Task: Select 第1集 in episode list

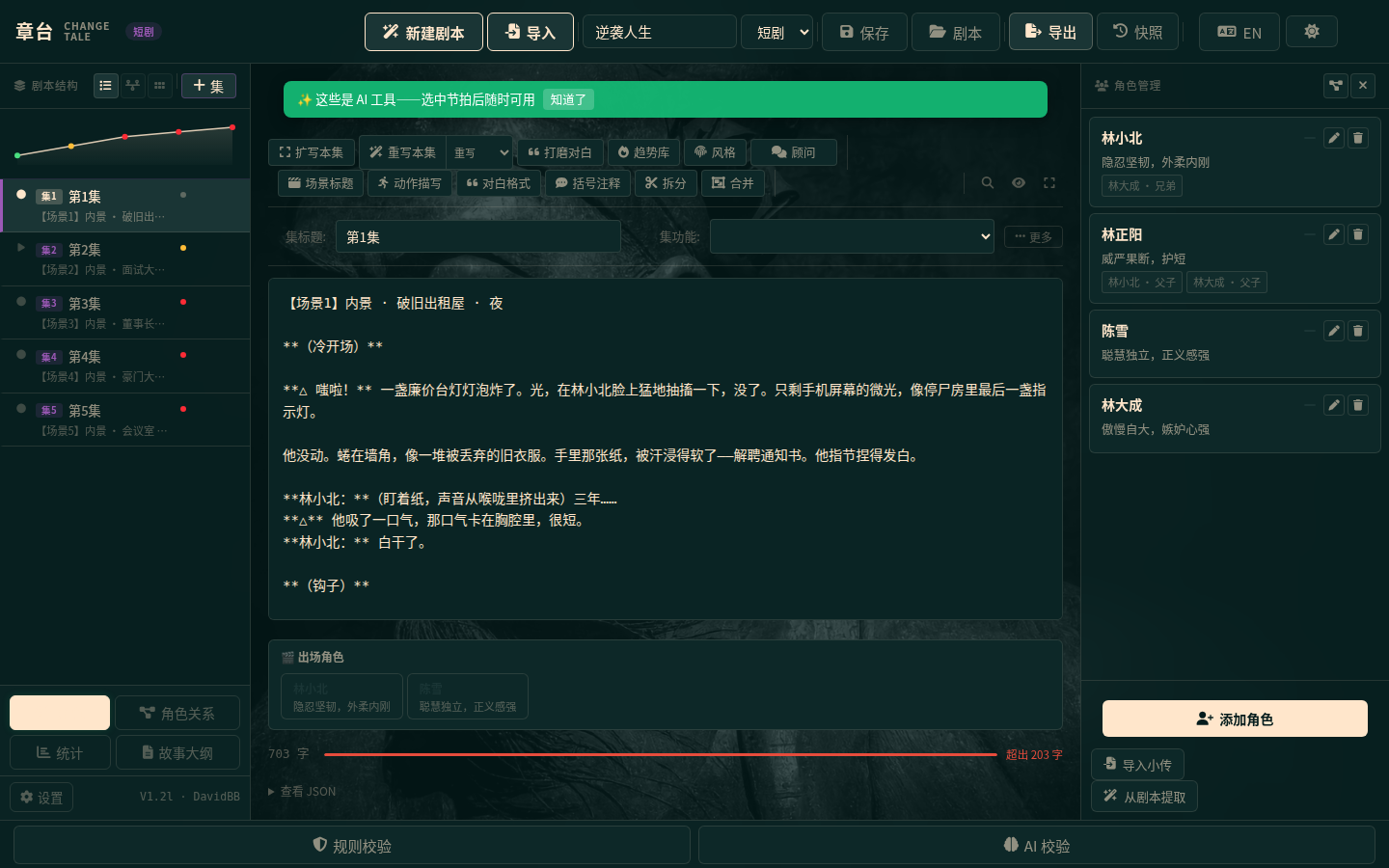Action: pyautogui.click(x=125, y=205)
